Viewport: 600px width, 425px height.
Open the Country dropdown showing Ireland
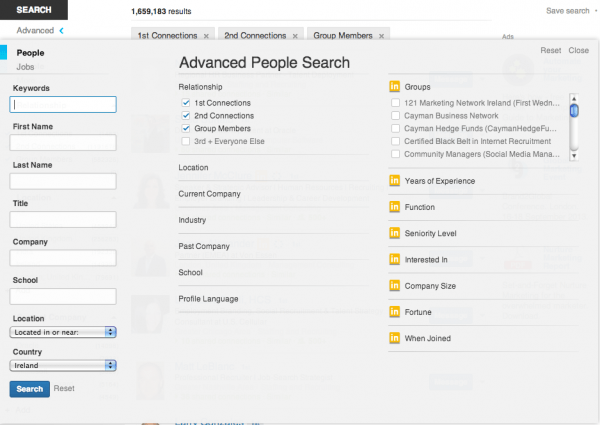(x=63, y=365)
